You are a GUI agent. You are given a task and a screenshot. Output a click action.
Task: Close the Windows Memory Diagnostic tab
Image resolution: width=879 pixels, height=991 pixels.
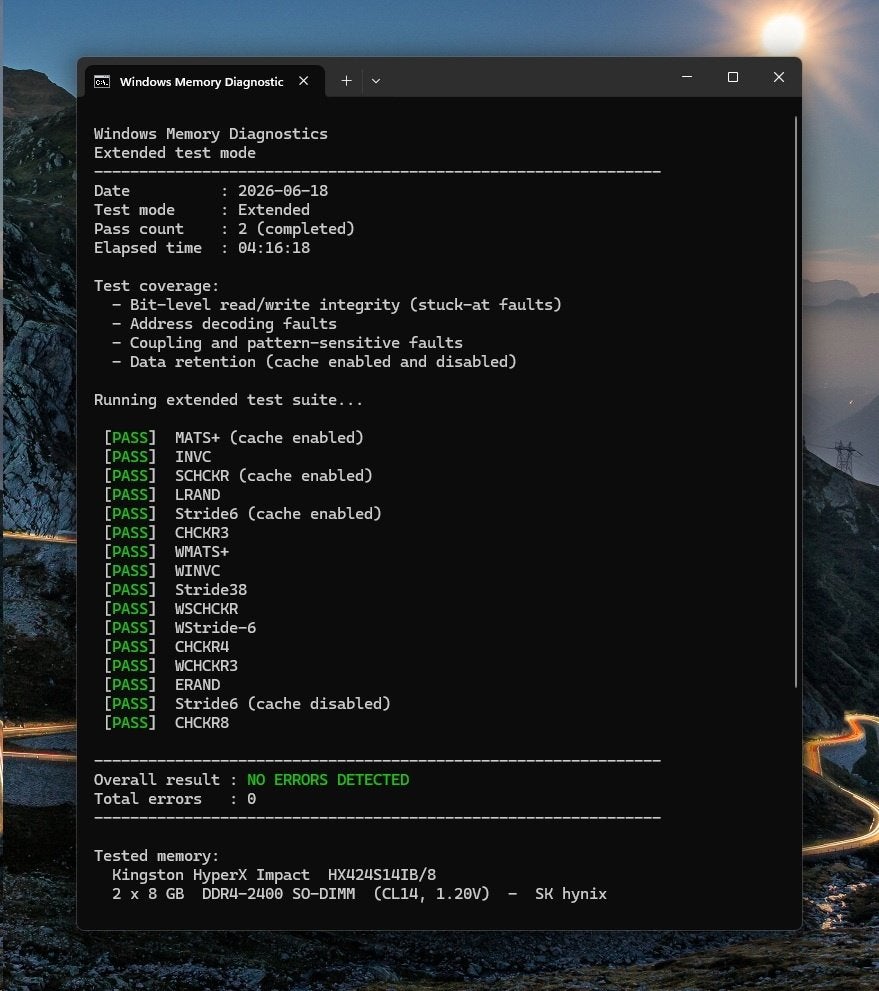point(303,81)
